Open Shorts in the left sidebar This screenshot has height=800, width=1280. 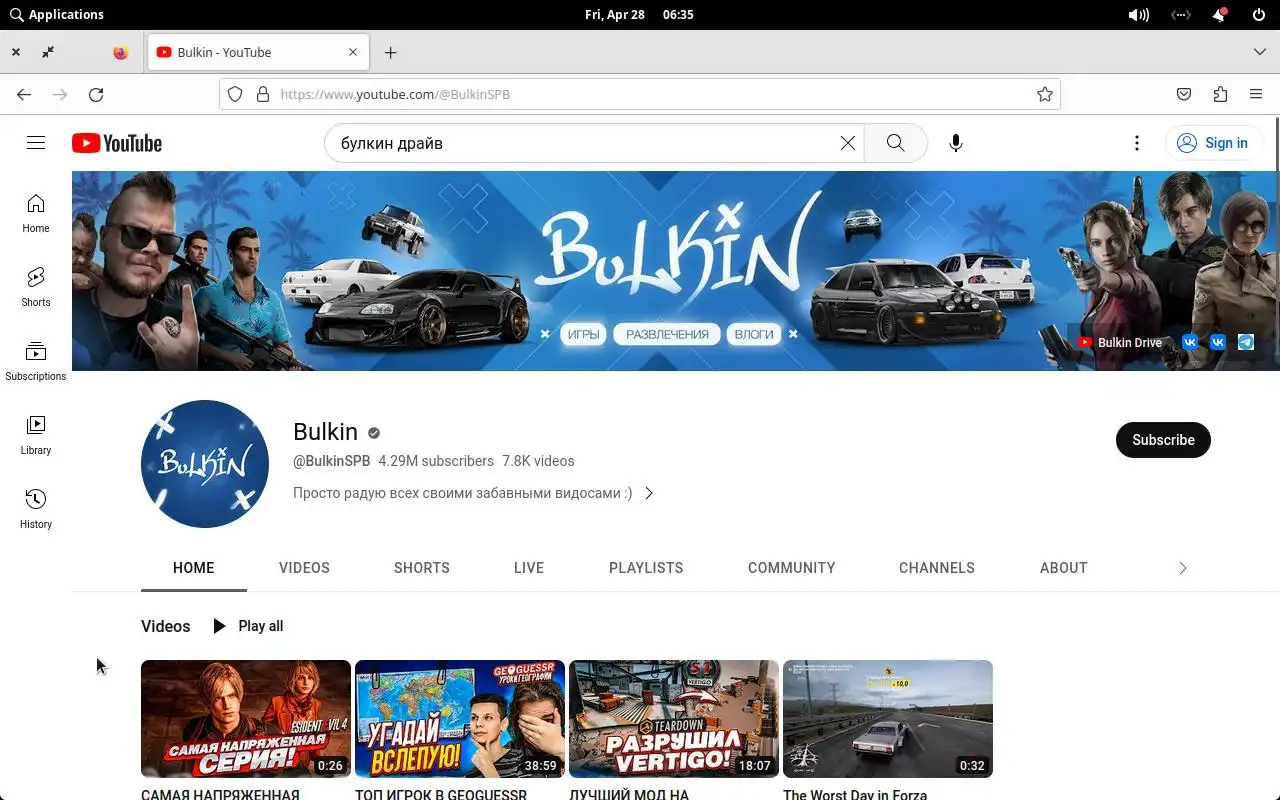pyautogui.click(x=36, y=287)
